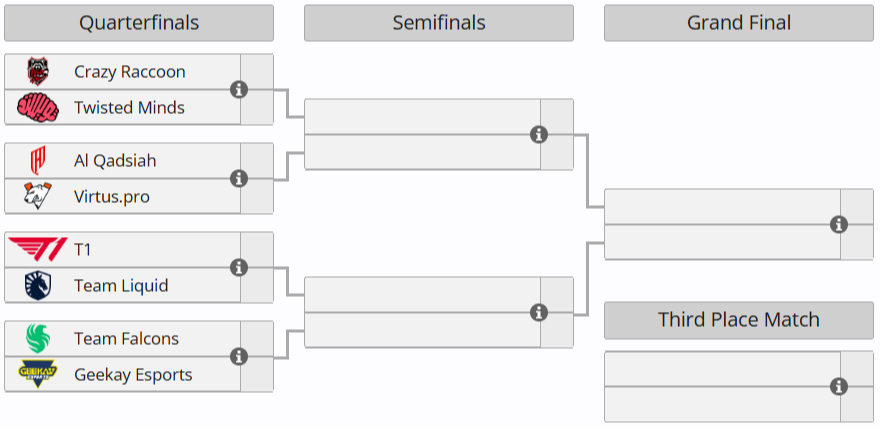Image resolution: width=880 pixels, height=429 pixels.
Task: Select the Quarterfinals column header
Action: pos(139,23)
